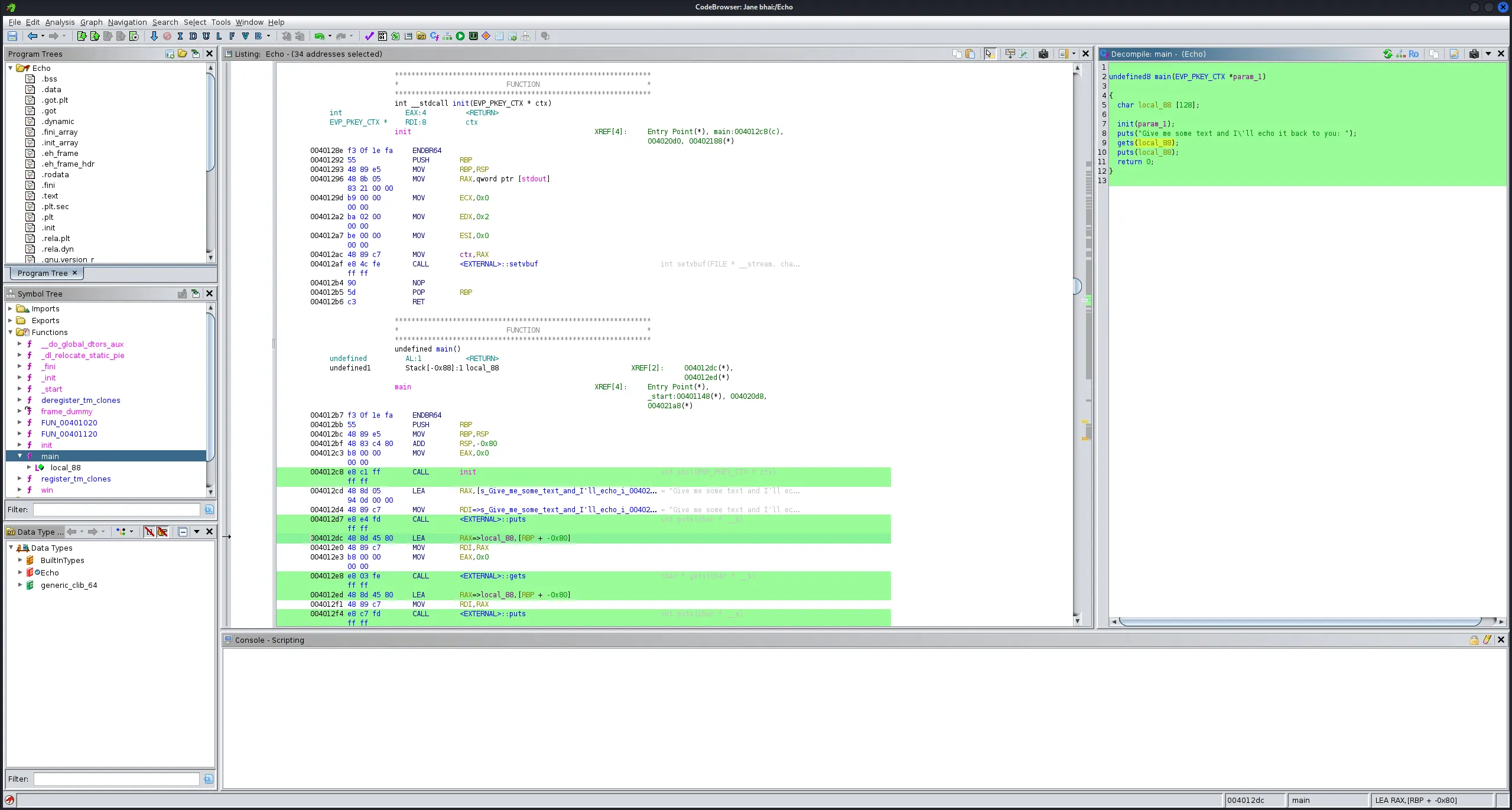Open the Data Type Manager toolbar icon

point(421,36)
